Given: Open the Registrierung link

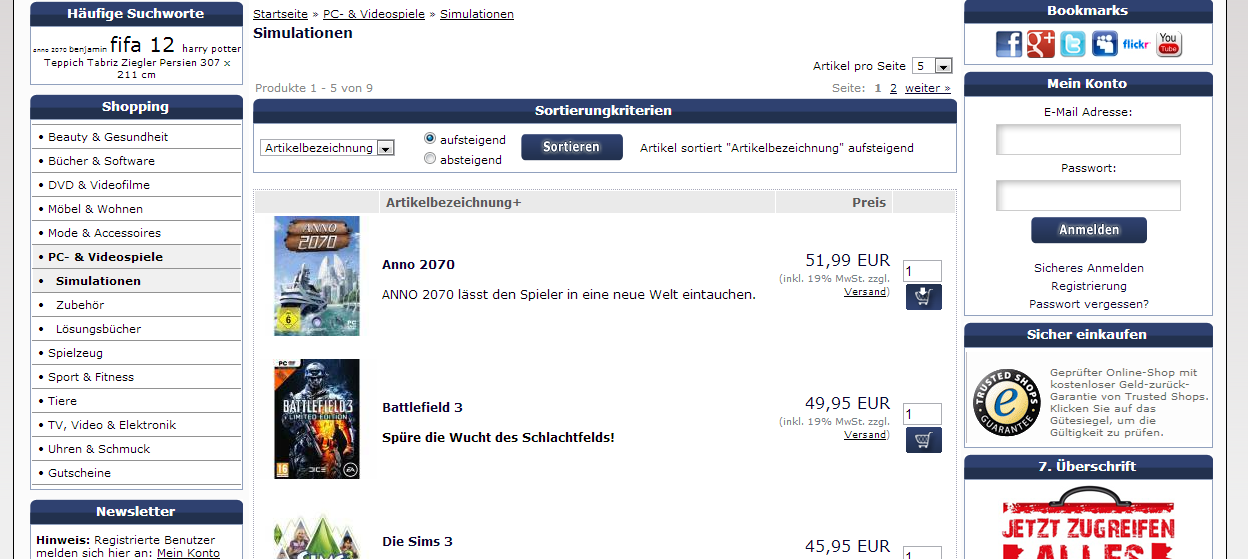Looking at the screenshot, I should pyautogui.click(x=1089, y=286).
